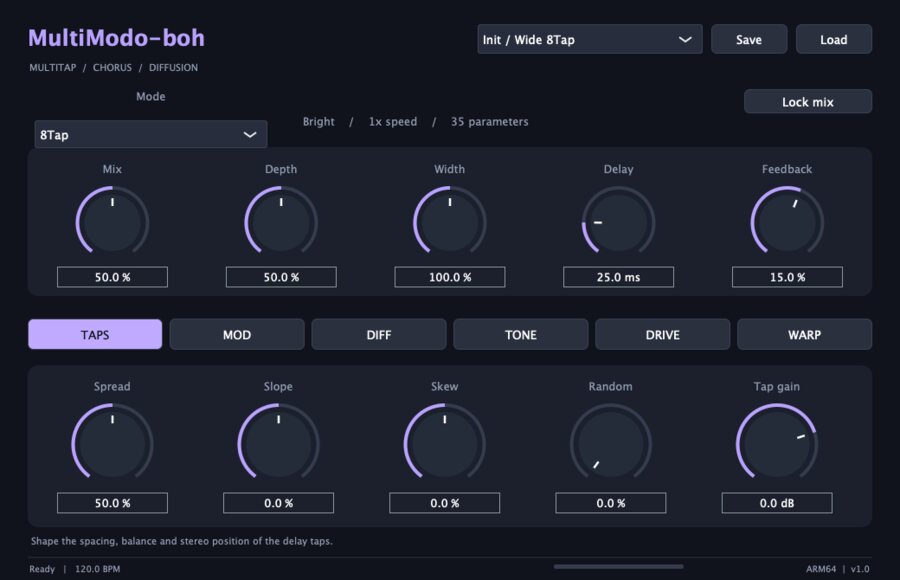This screenshot has width=900, height=580.
Task: Click the horizontal bar in the status strip
Action: 619,567
